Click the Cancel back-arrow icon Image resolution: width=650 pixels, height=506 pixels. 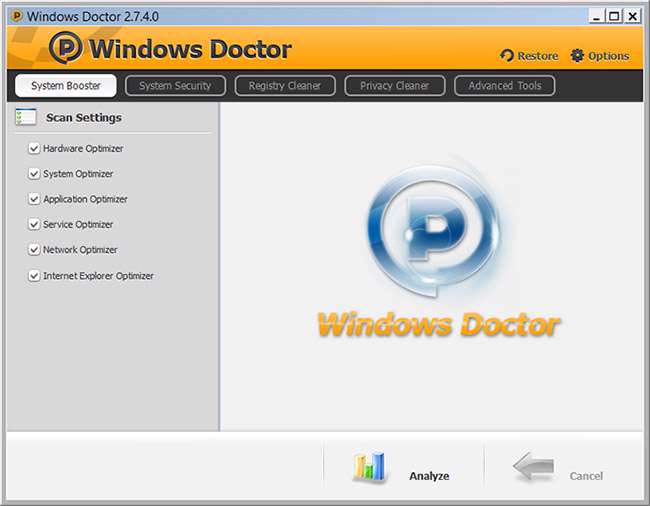534,467
